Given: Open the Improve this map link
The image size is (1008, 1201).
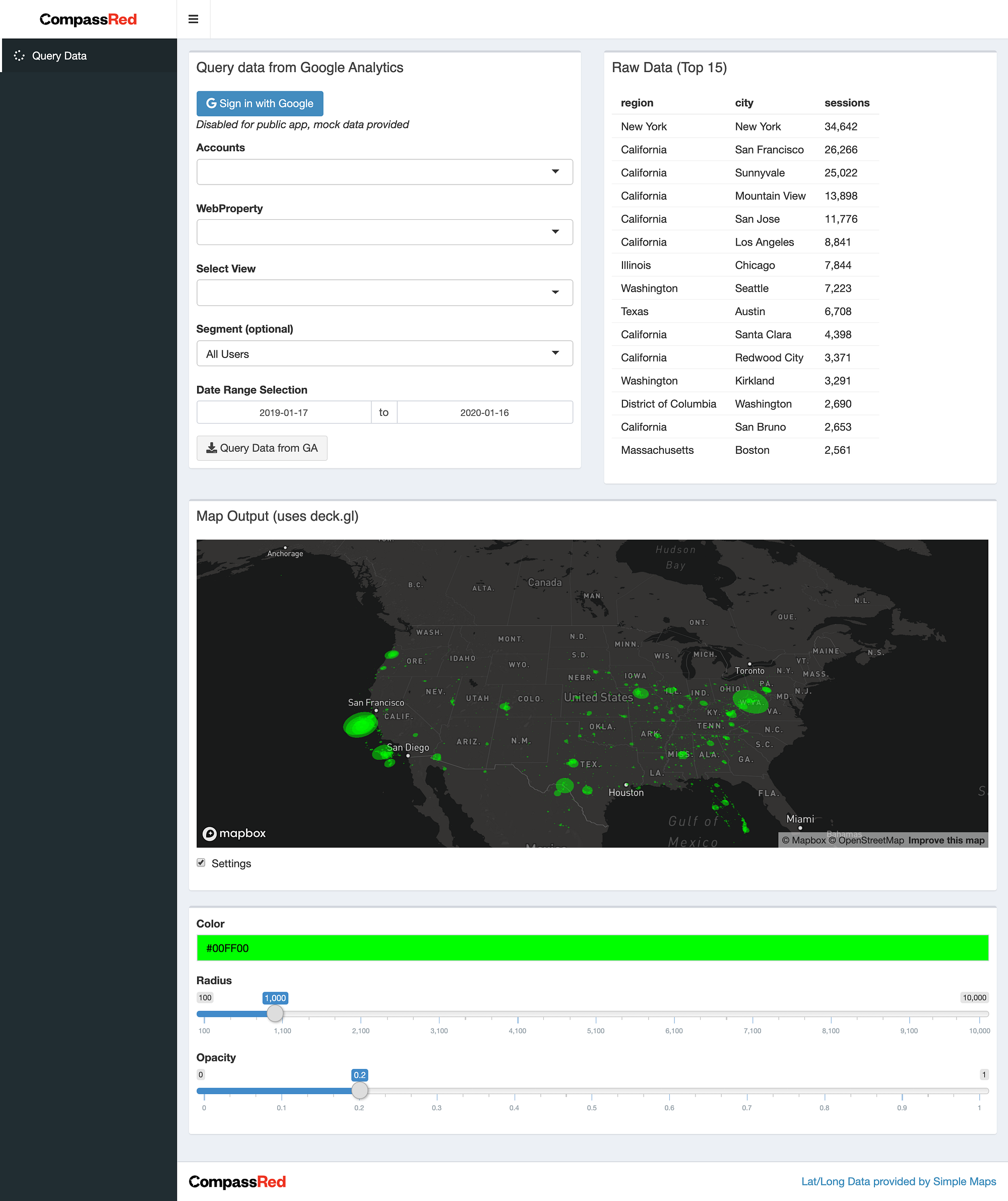Looking at the screenshot, I should click(x=946, y=840).
